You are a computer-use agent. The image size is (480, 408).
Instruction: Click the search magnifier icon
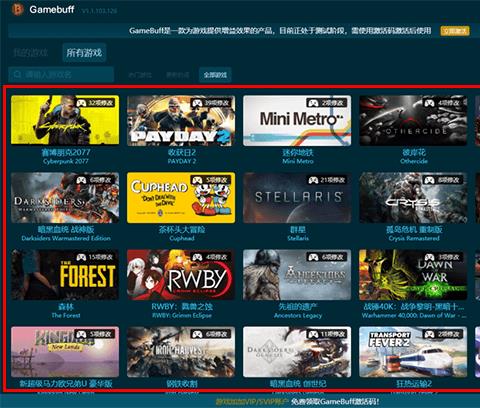[x=18, y=74]
